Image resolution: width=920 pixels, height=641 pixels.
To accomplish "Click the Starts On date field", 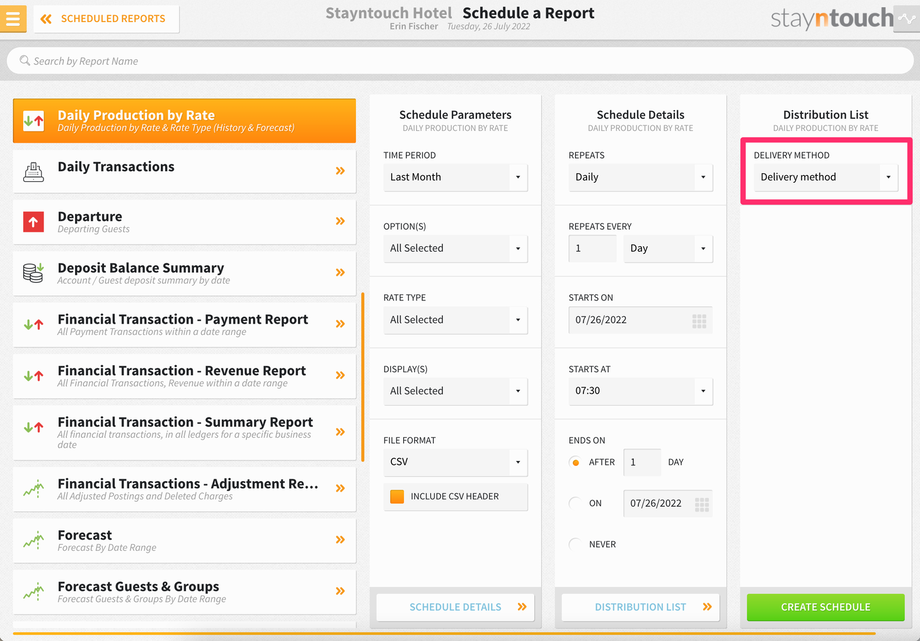I will pos(641,320).
